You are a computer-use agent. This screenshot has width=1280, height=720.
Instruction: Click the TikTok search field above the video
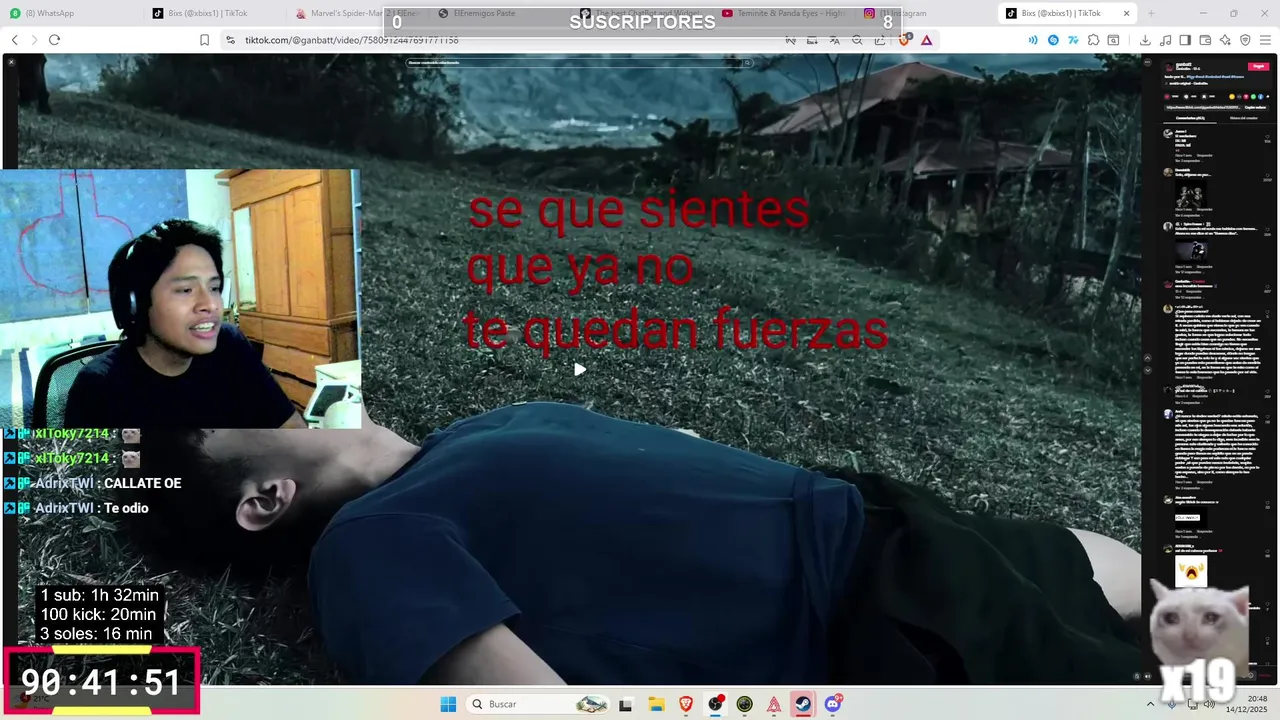(x=579, y=62)
